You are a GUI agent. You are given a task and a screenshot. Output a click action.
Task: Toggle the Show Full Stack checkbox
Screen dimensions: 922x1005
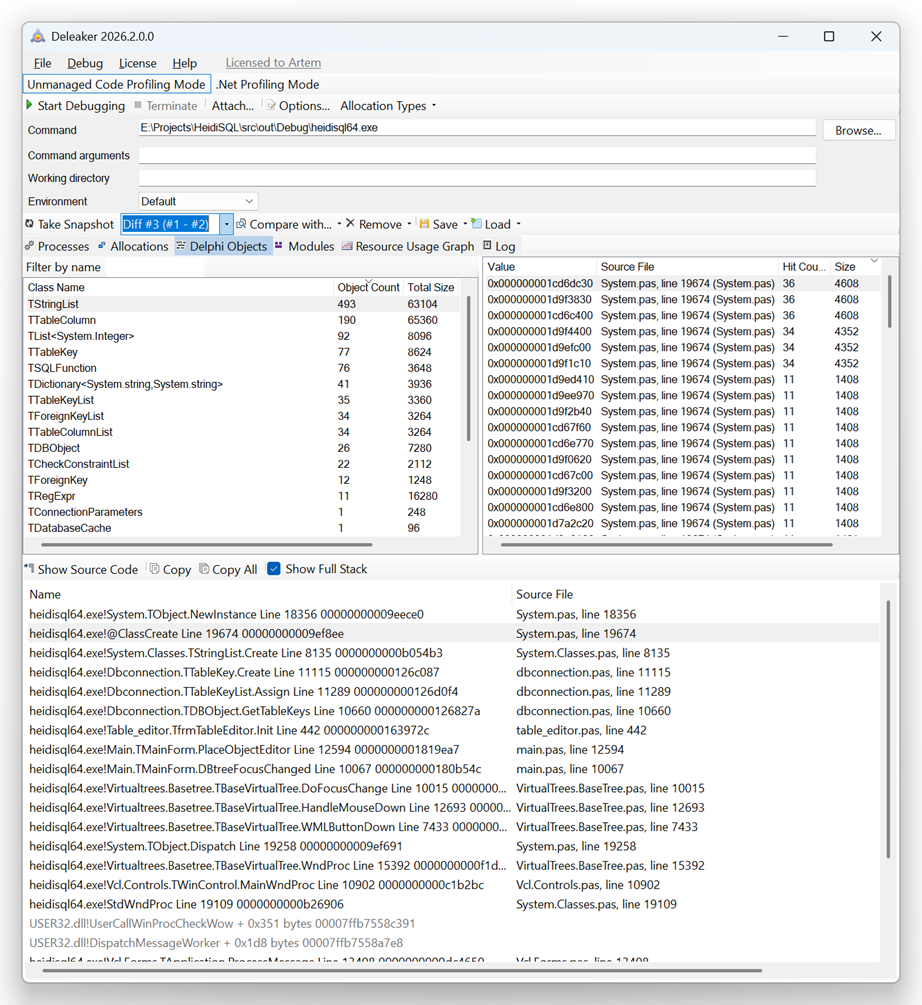[x=274, y=569]
